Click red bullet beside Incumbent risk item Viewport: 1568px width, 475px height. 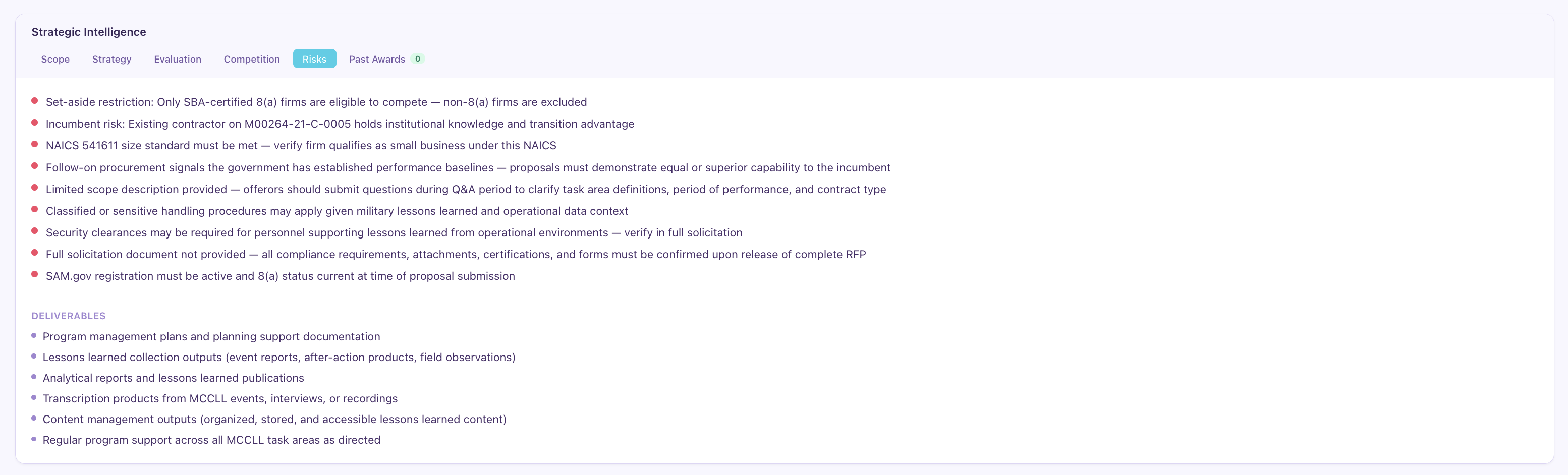point(35,123)
